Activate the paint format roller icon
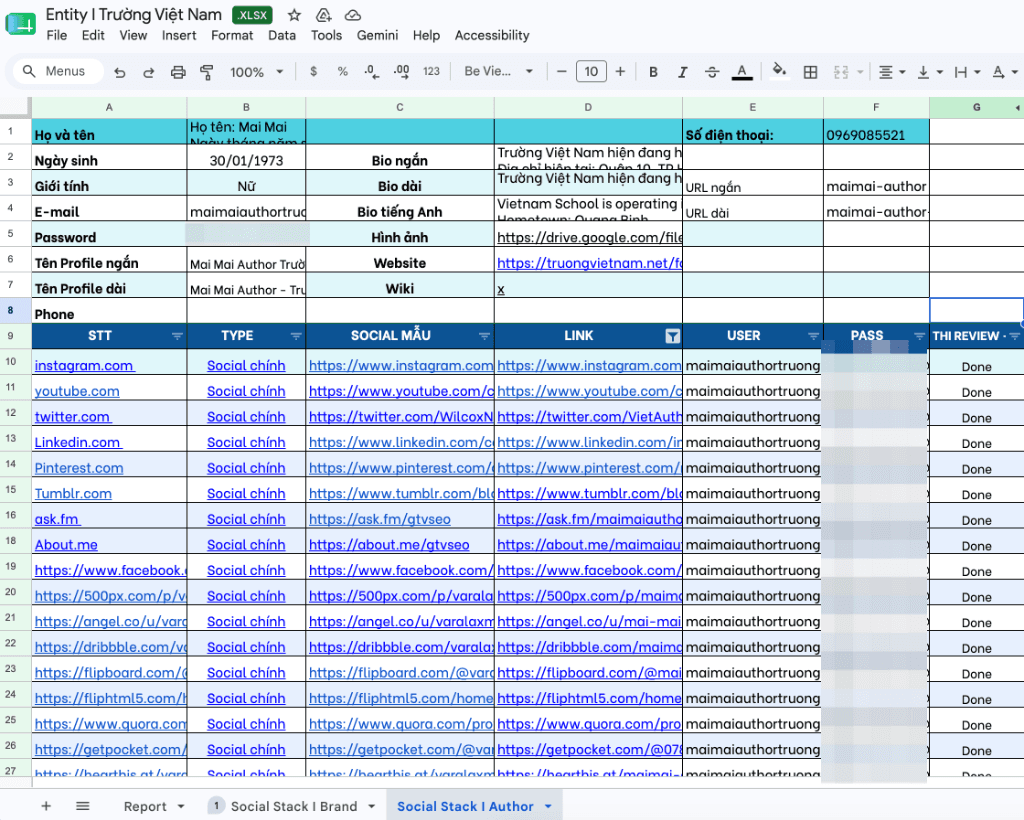Viewport: 1024px width, 820px height. [x=206, y=72]
